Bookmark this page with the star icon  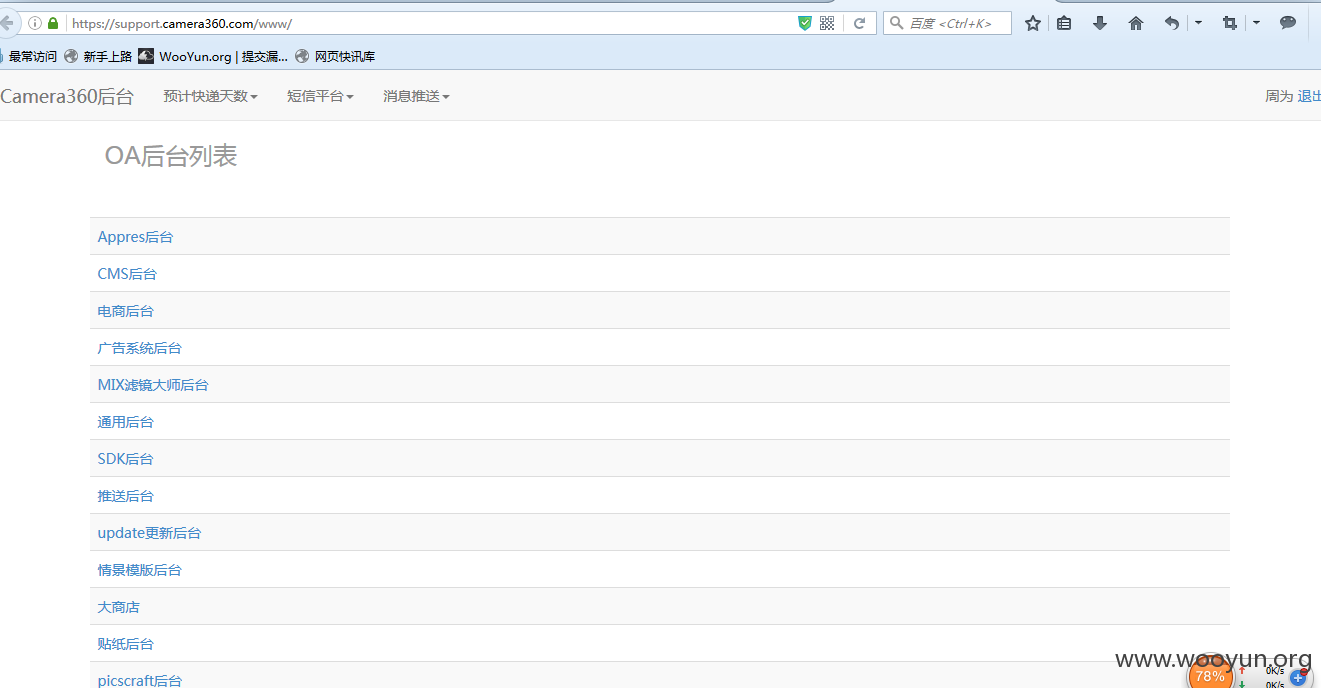tap(1033, 23)
